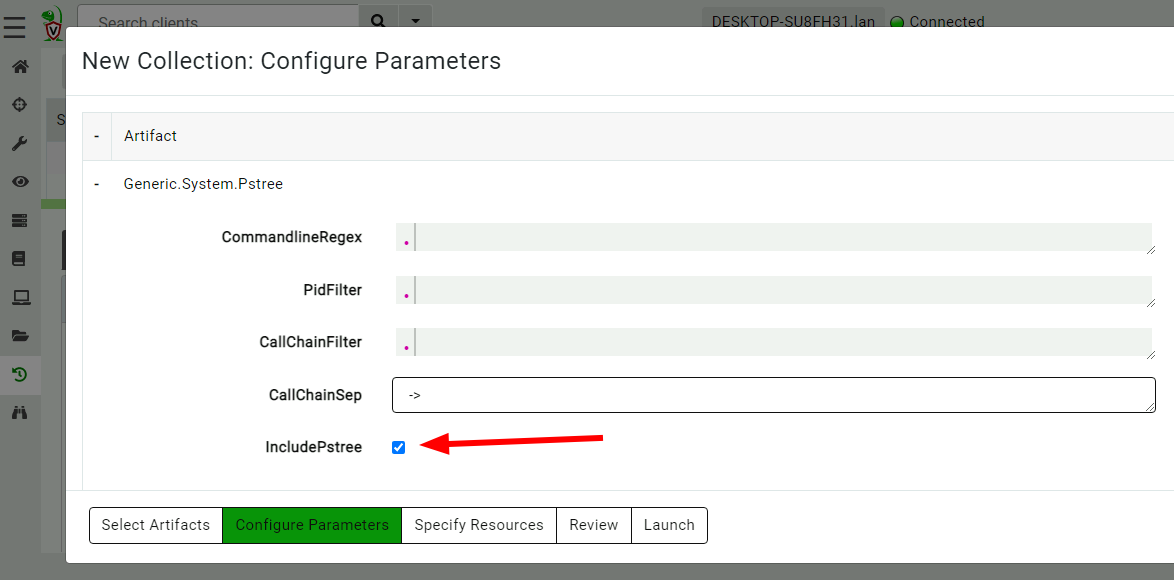Click the Review button

(594, 525)
